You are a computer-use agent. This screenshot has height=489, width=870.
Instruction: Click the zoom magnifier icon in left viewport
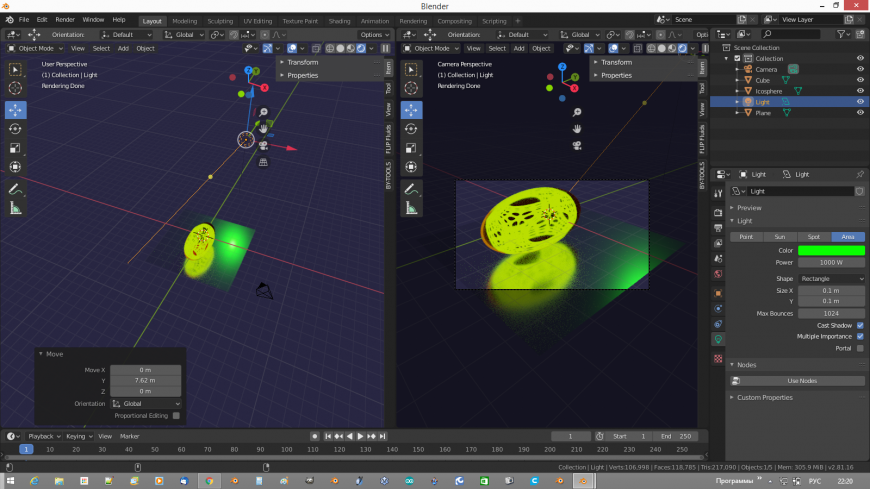(x=263, y=113)
